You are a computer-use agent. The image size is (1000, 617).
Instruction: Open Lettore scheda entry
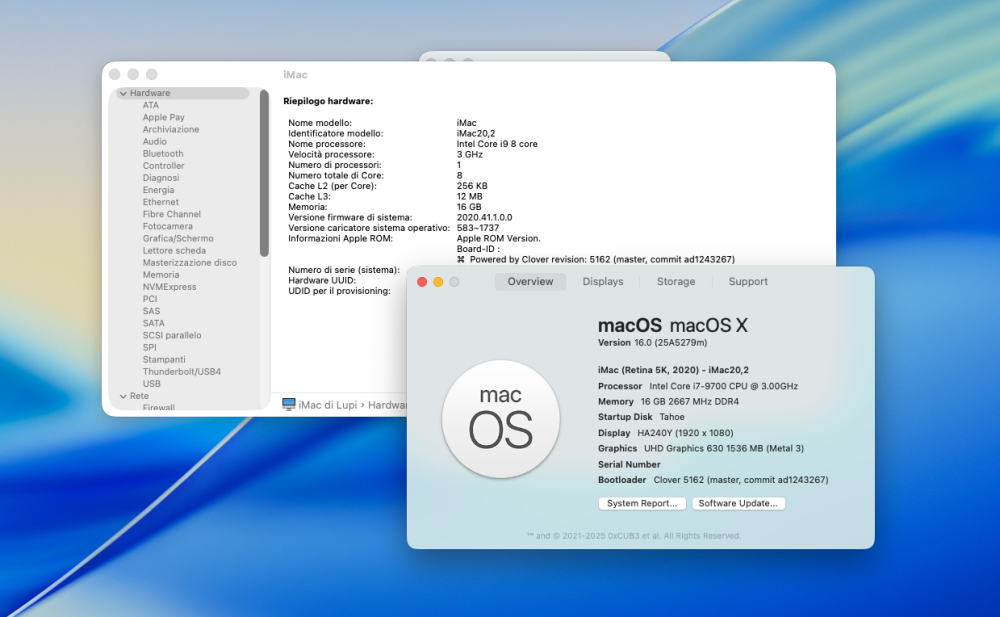[174, 251]
